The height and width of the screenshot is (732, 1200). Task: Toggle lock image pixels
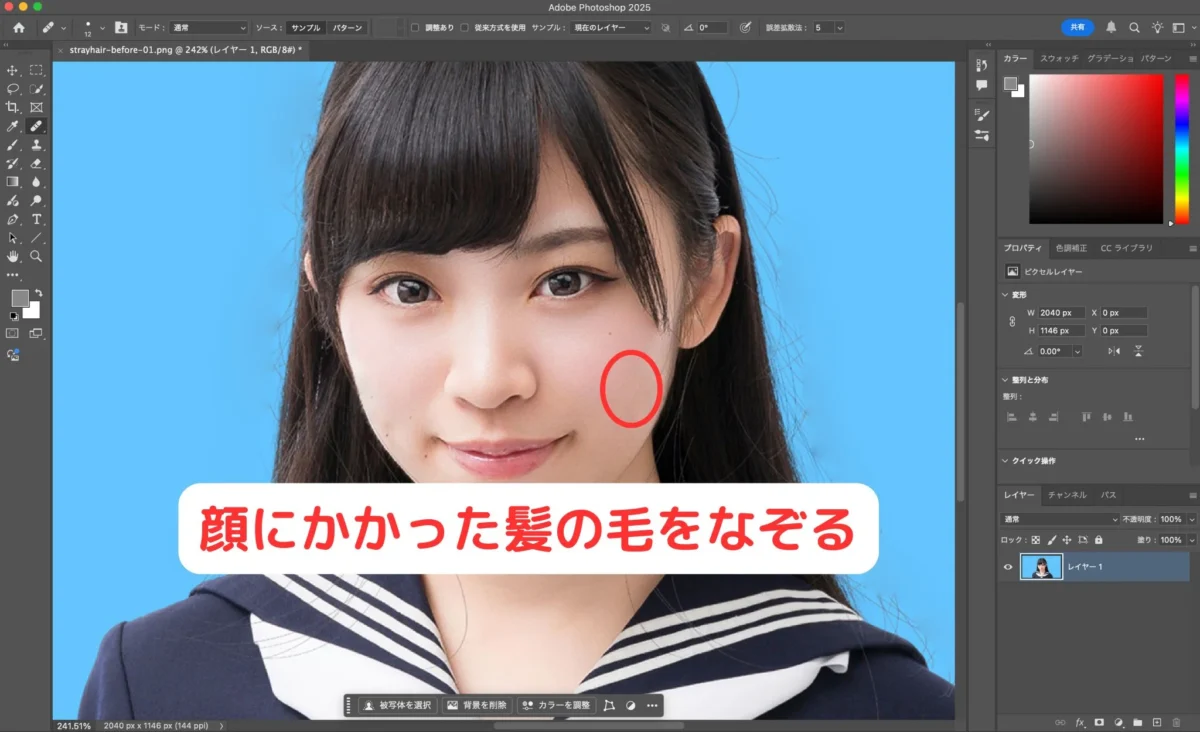[x=1051, y=540]
